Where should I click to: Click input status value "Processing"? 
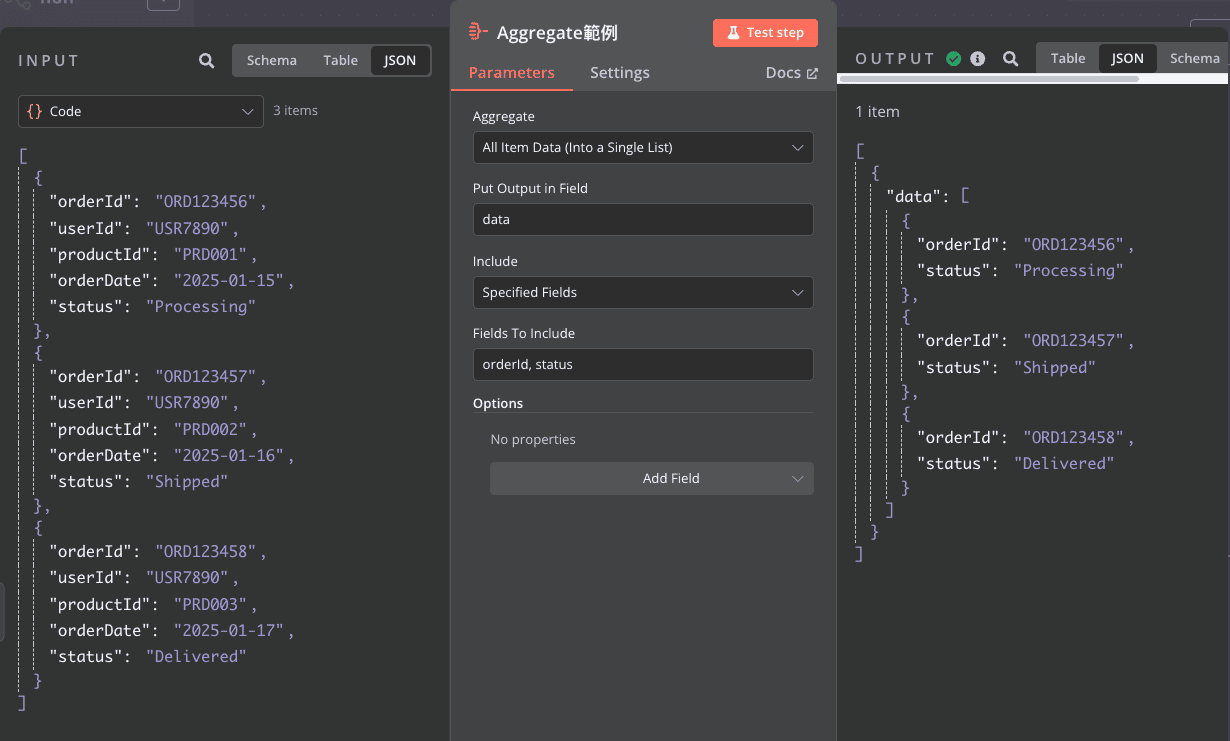(x=201, y=306)
